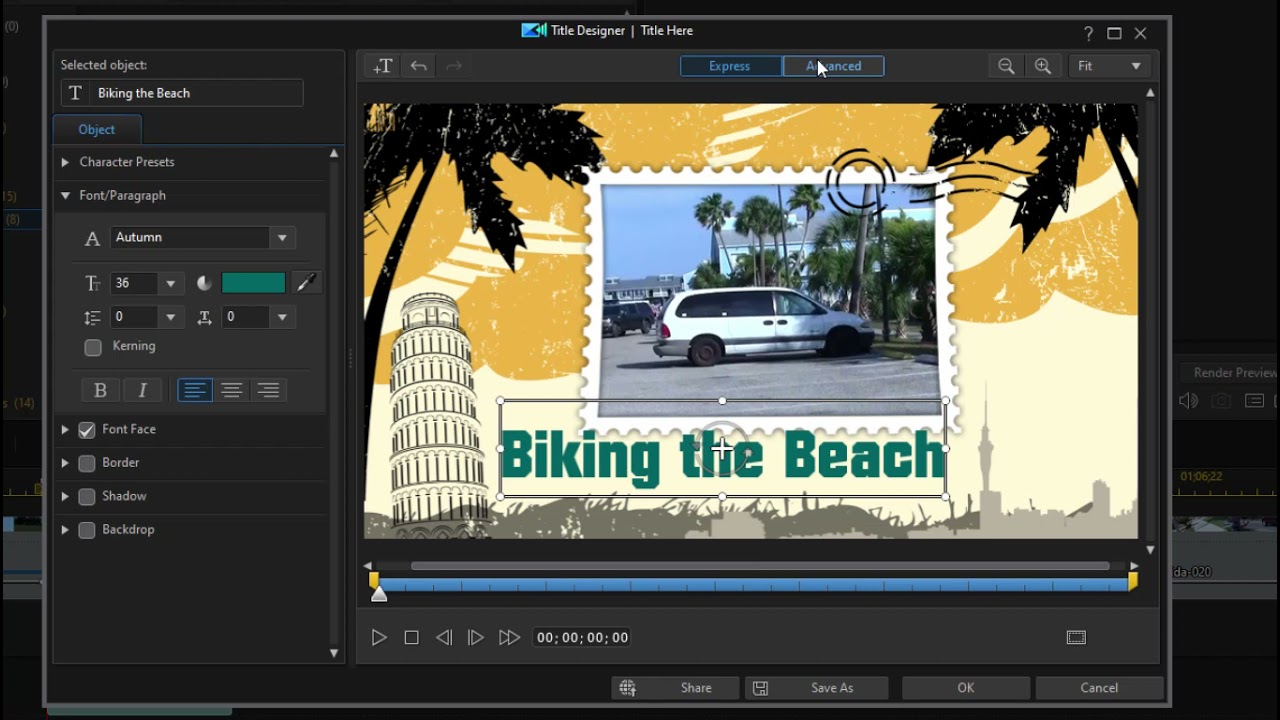1280x720 pixels.
Task: Toggle bold formatting
Action: [100, 390]
